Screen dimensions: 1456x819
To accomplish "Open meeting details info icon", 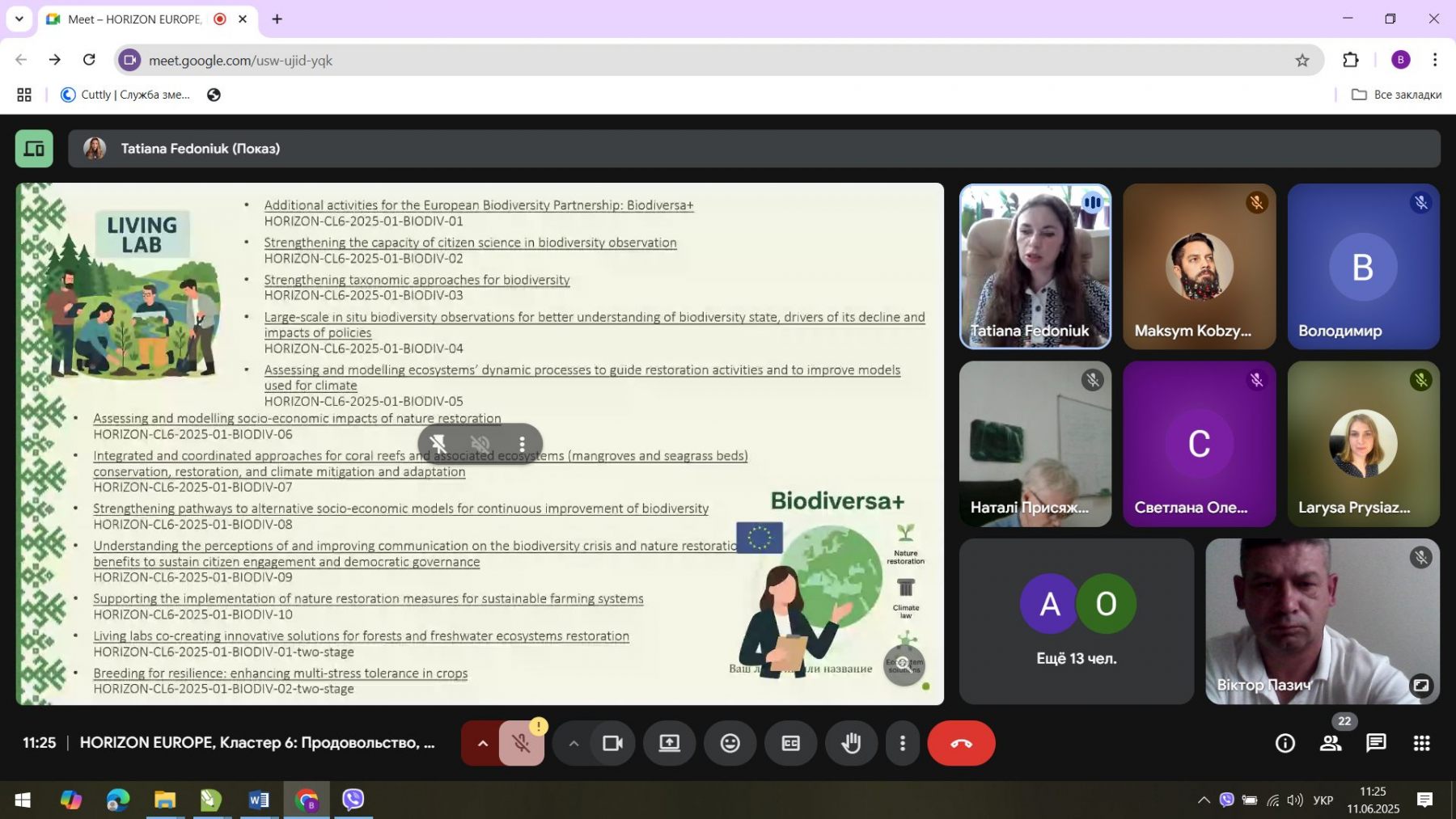I will [1285, 743].
